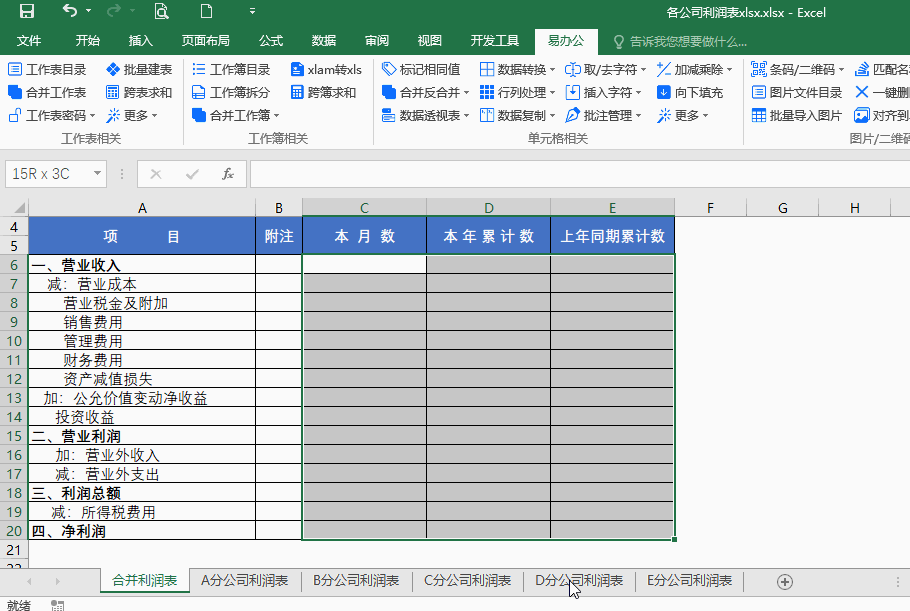Click the Name Box showing 15R x 3C
Screen dimensions: 910x611
coord(48,173)
